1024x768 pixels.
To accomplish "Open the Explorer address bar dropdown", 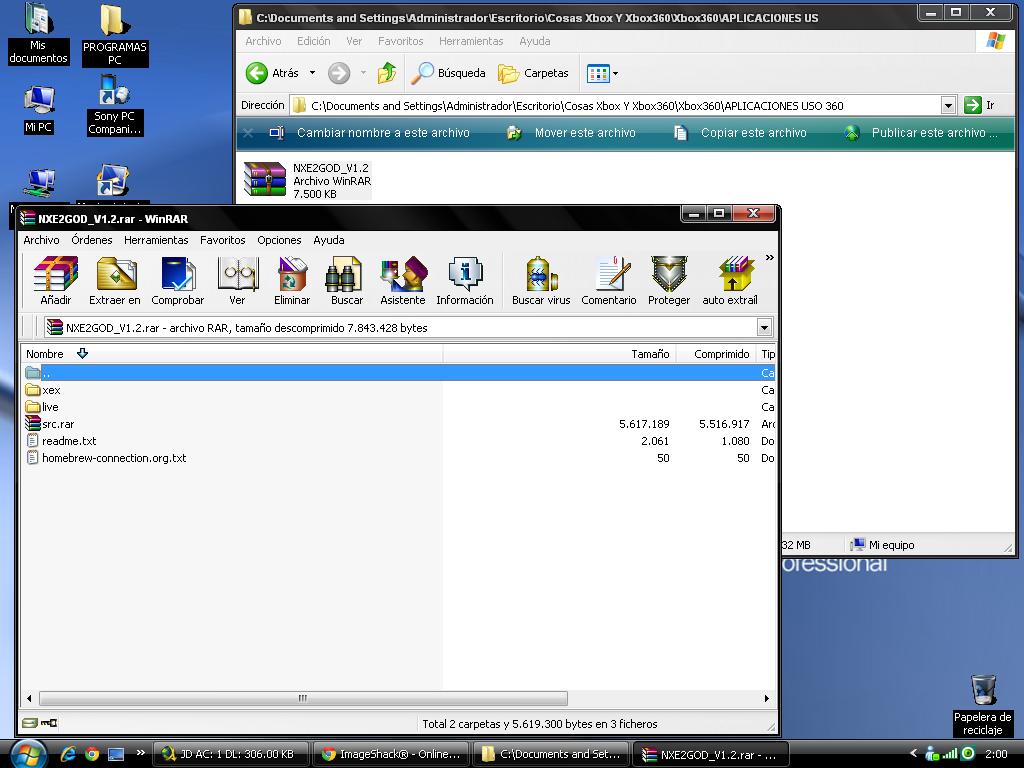I will tap(948, 106).
